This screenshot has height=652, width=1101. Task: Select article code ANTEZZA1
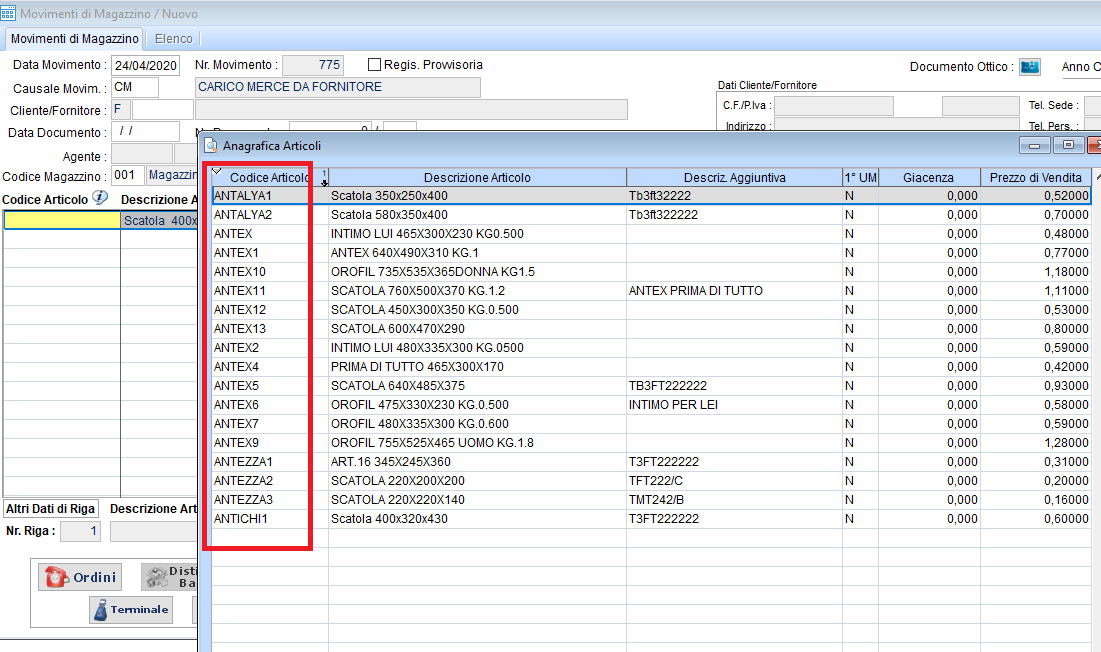pos(243,461)
